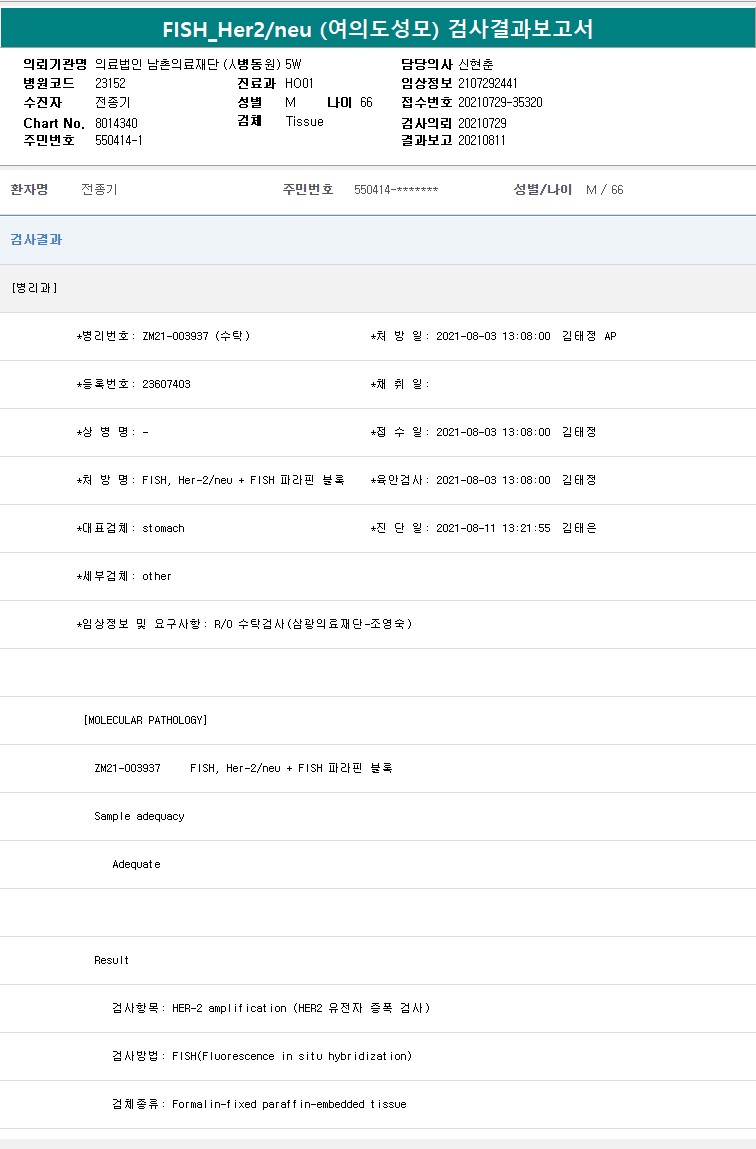
Task: Select the [병리과] section label
Action: coord(35,288)
